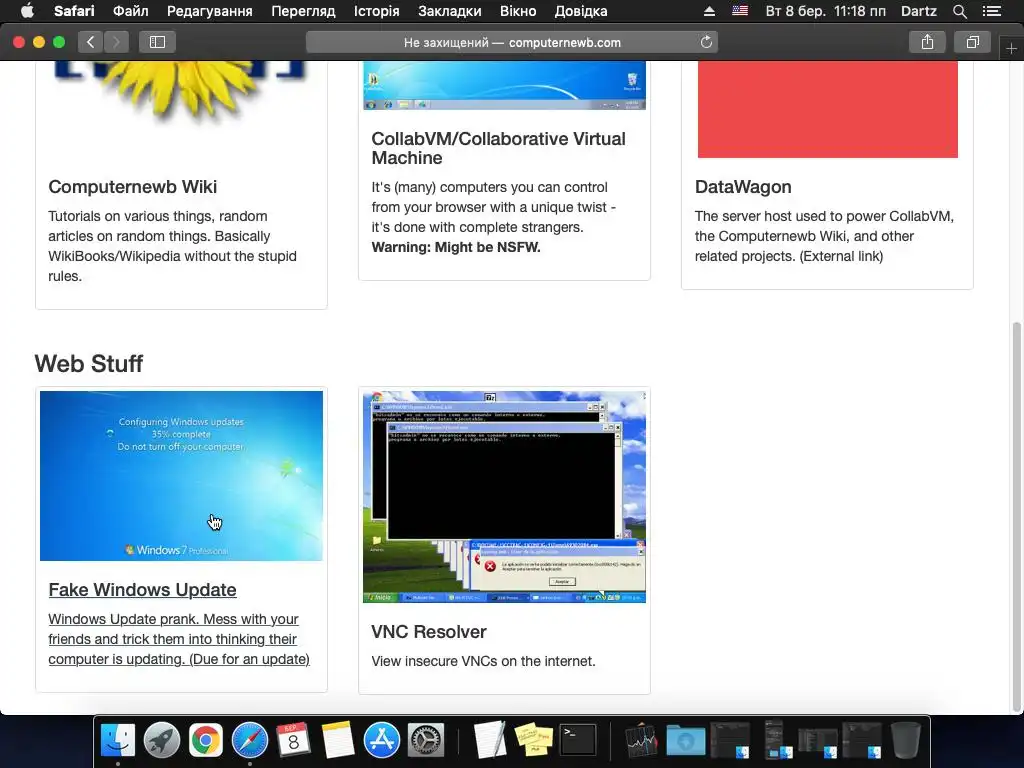
Task: Click the 'Web Stuff' section heading
Action: pyautogui.click(x=89, y=364)
